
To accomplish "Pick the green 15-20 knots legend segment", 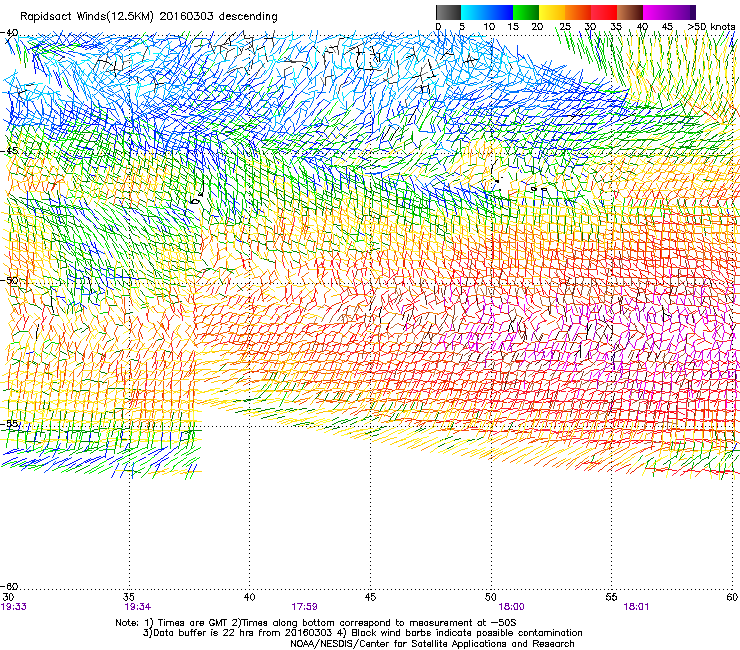I will (526, 12).
